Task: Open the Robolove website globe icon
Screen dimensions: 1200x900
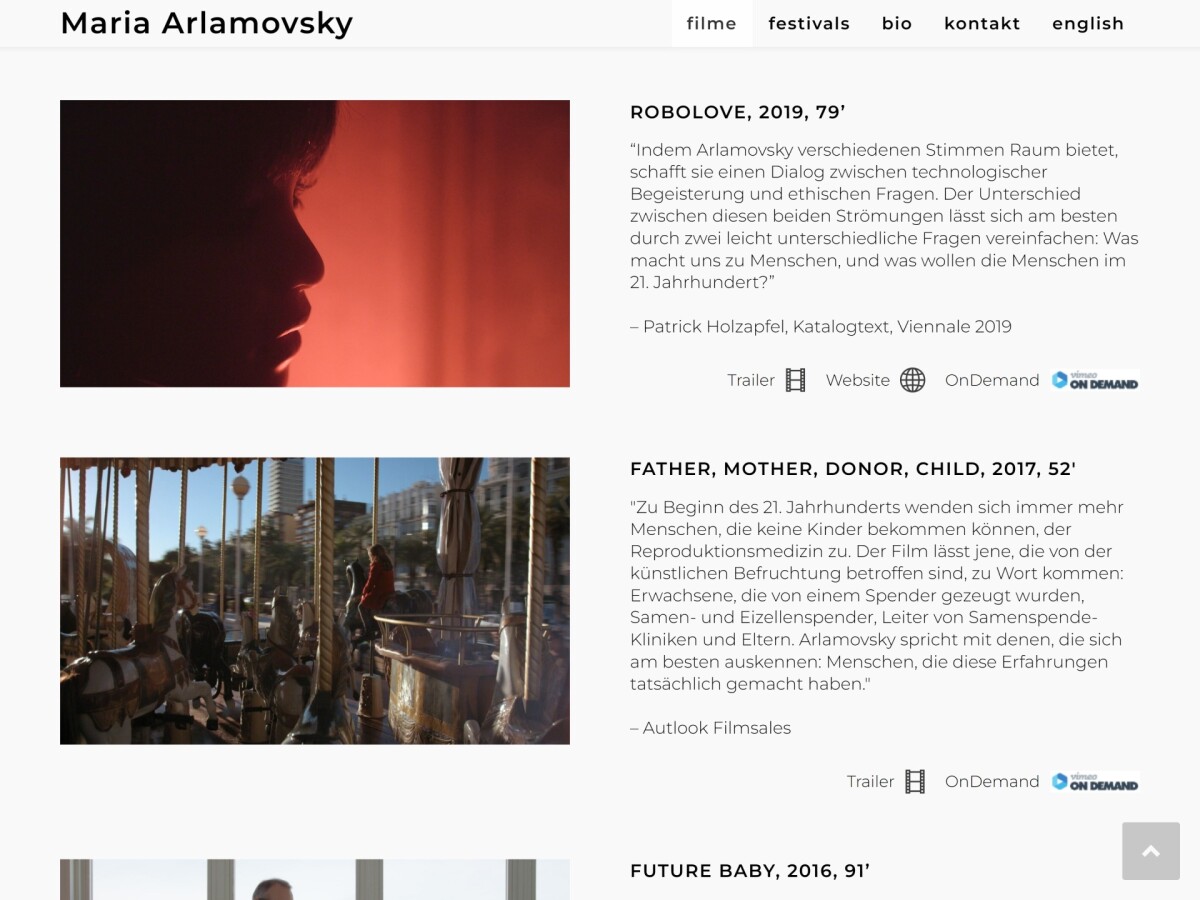Action: pyautogui.click(x=912, y=380)
